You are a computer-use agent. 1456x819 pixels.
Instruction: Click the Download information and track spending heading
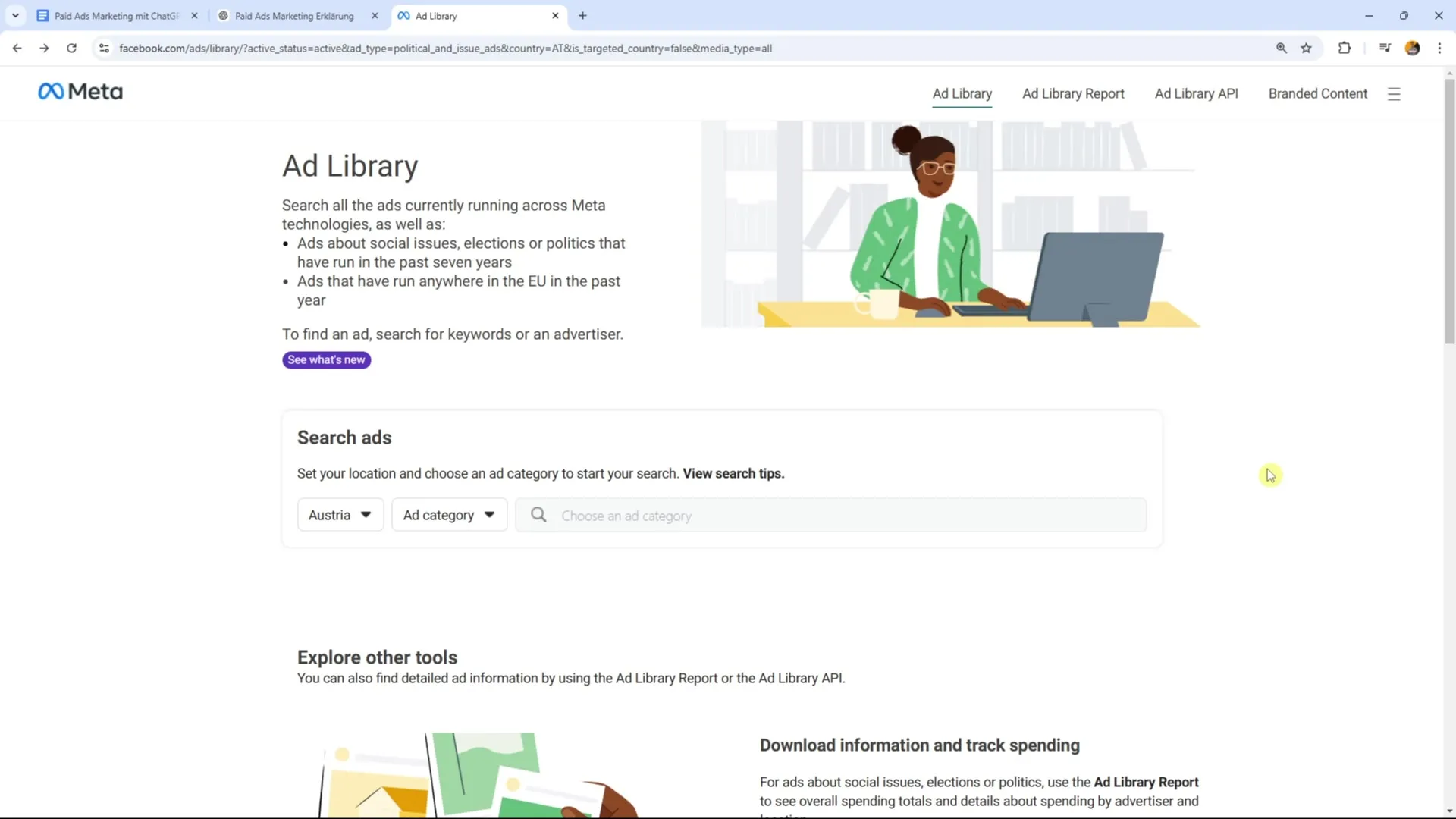point(919,745)
